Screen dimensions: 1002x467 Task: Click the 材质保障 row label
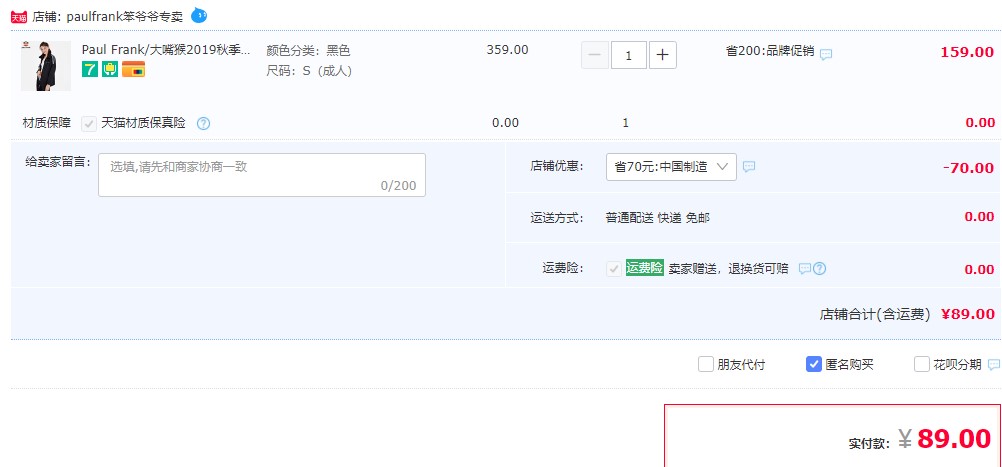47,123
